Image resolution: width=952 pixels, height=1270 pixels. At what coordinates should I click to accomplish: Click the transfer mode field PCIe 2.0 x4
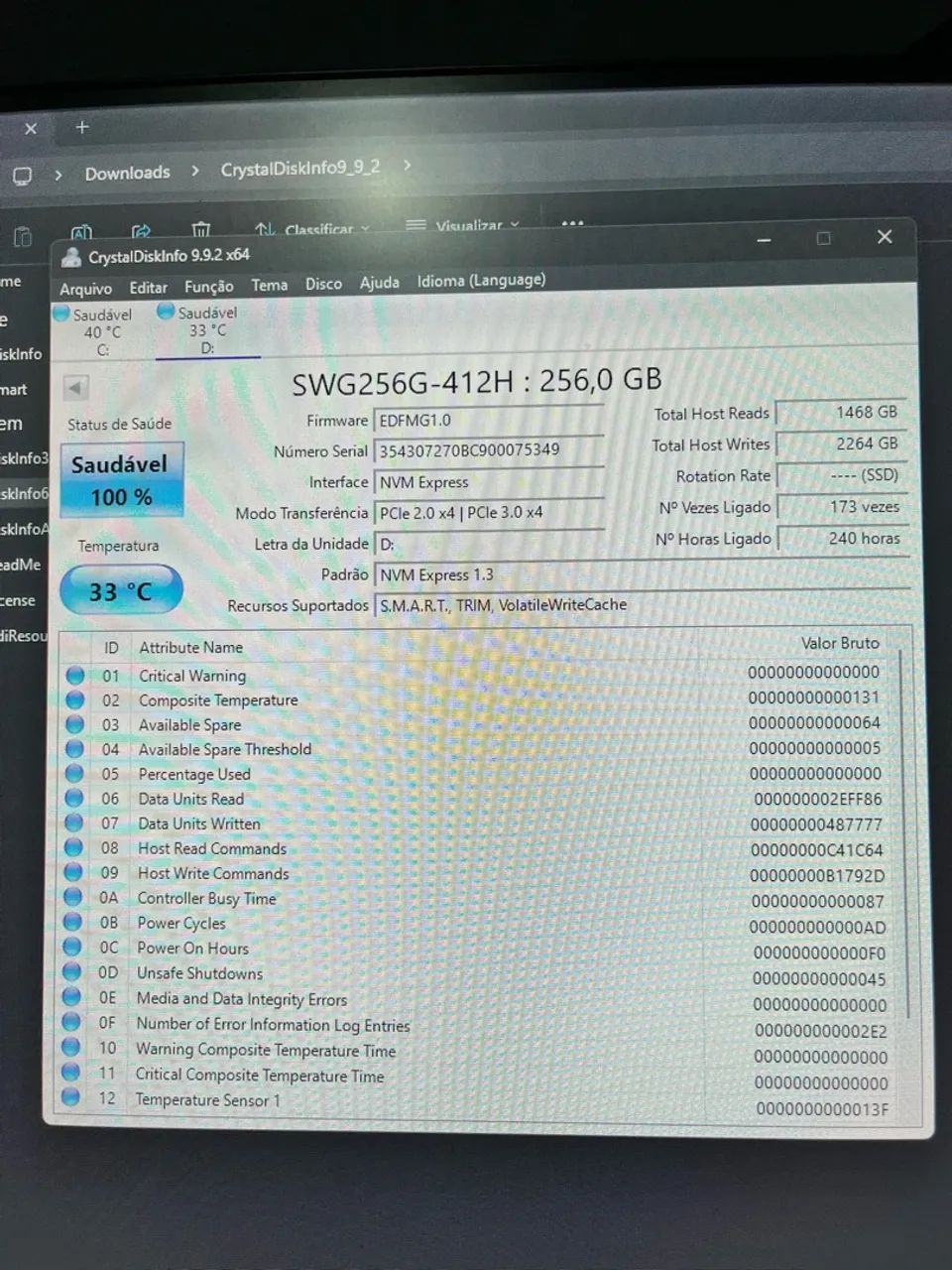[488, 513]
